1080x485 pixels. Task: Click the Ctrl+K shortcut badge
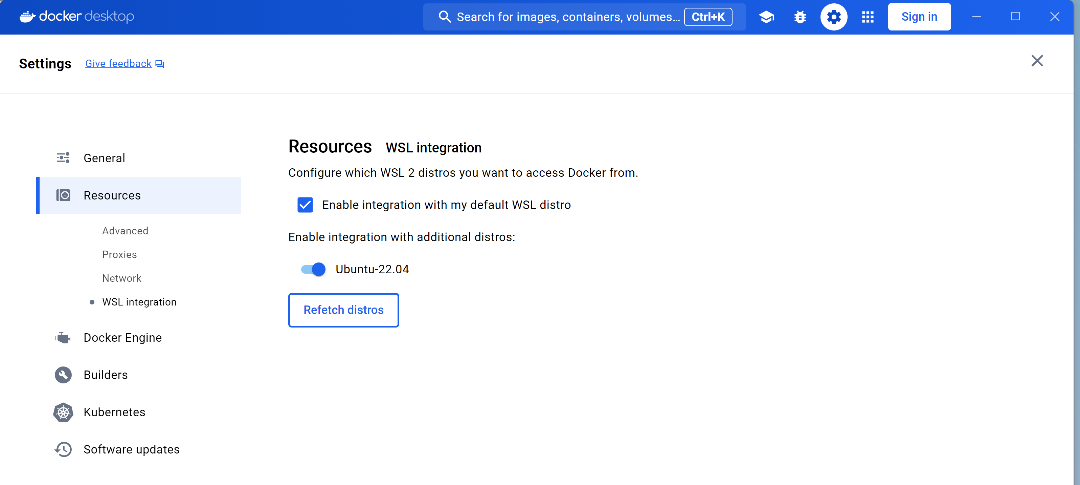(x=708, y=17)
